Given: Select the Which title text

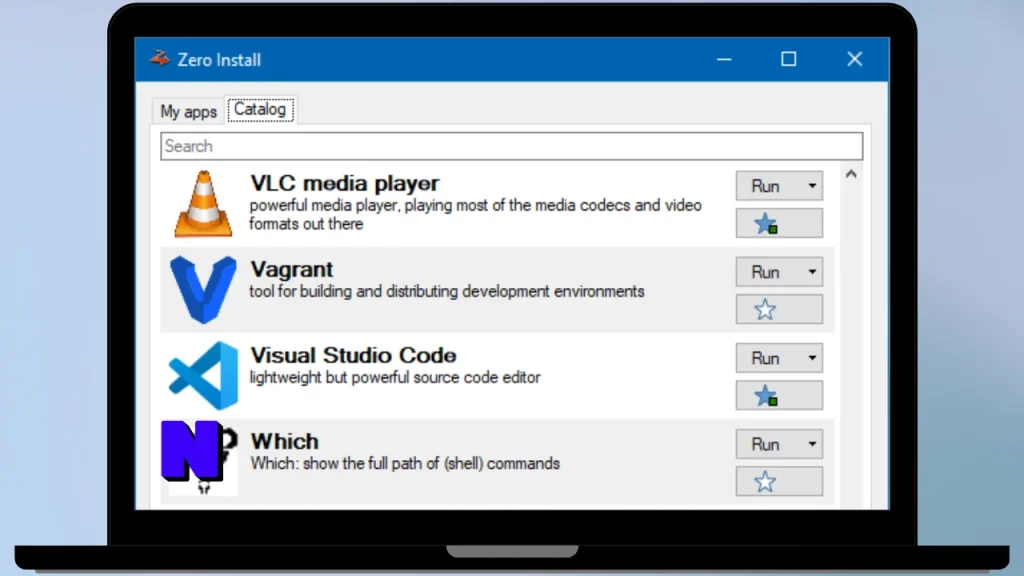Looking at the screenshot, I should pyautogui.click(x=285, y=441).
